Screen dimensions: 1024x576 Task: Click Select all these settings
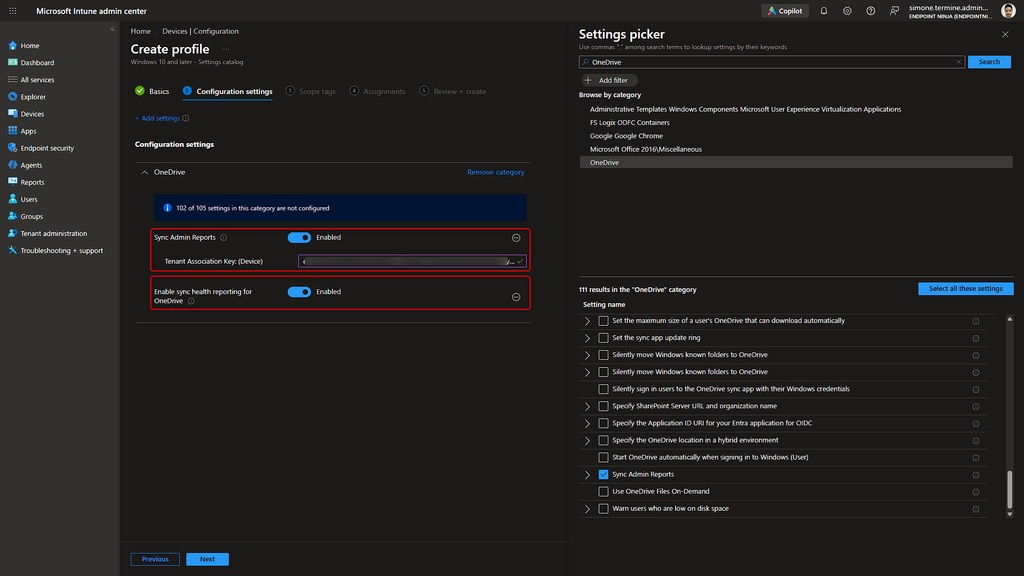965,289
